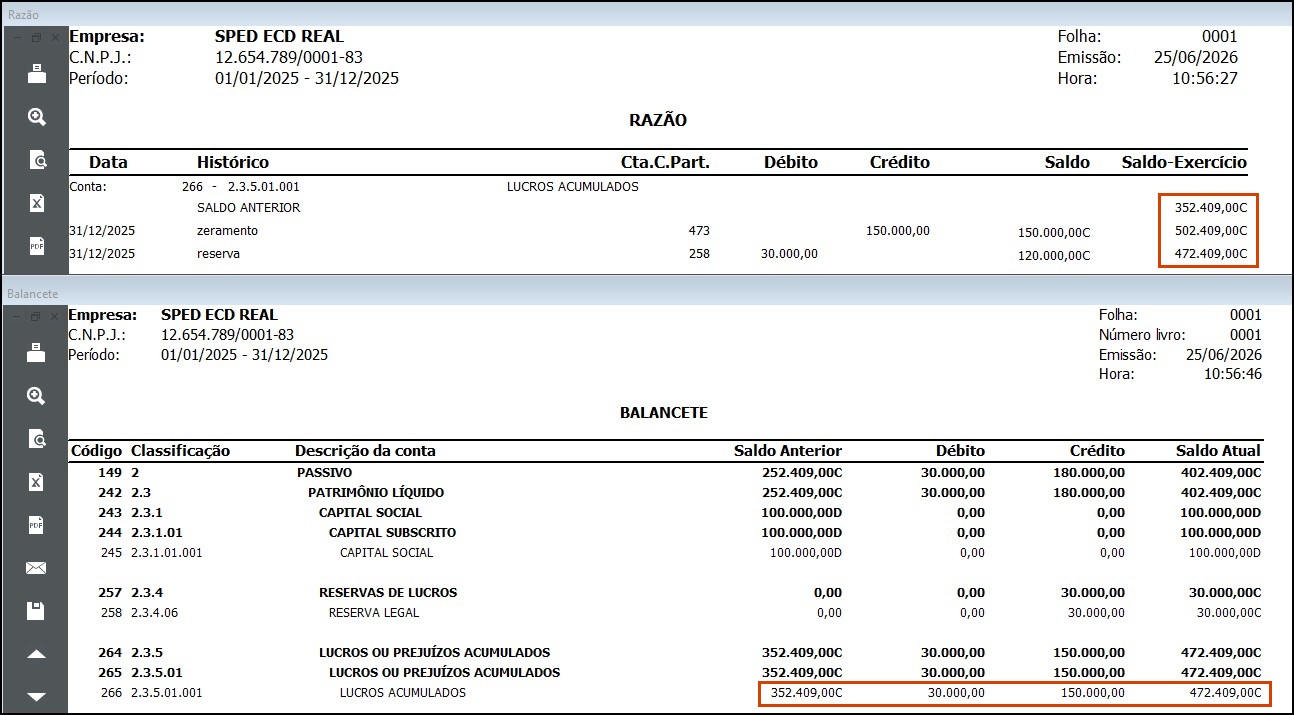1294x715 pixels.
Task: Restore the Balancete window
Action: click(x=36, y=316)
